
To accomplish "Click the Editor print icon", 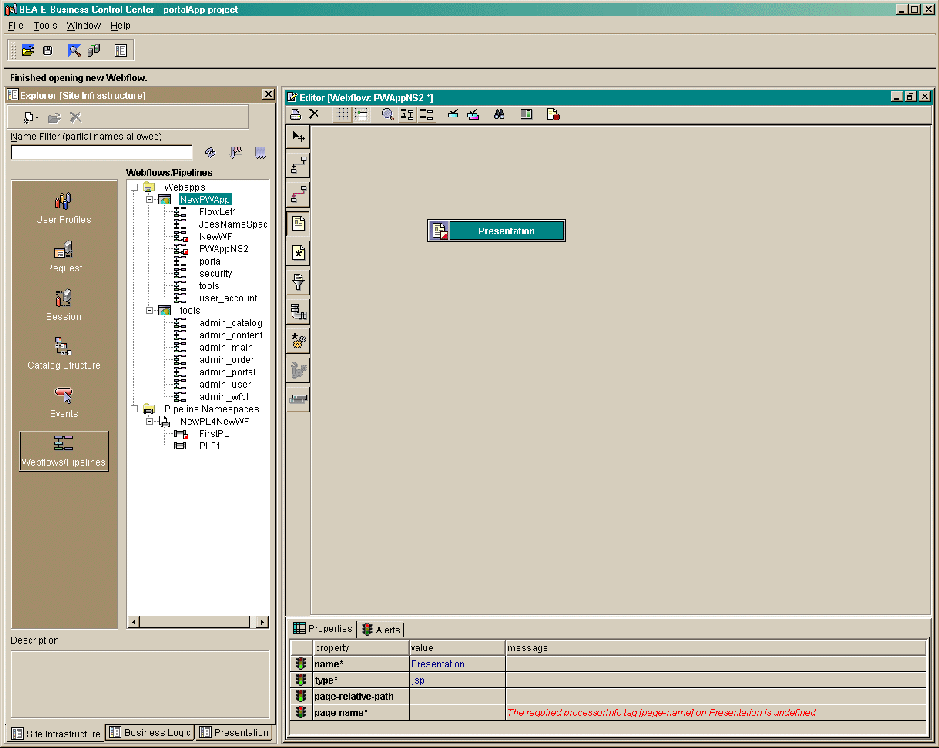I will 295,114.
